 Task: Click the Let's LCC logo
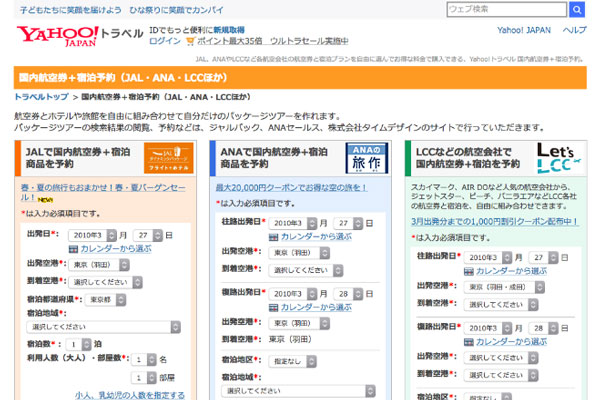coord(559,158)
